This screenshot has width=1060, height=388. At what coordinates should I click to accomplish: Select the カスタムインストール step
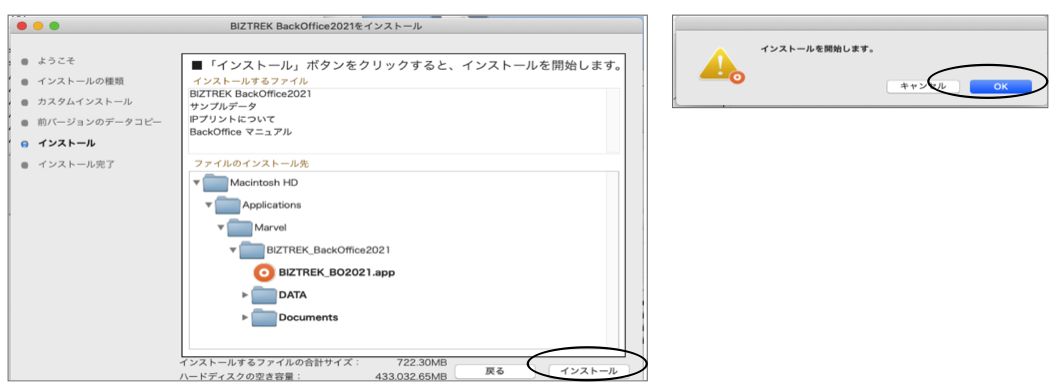(x=85, y=101)
